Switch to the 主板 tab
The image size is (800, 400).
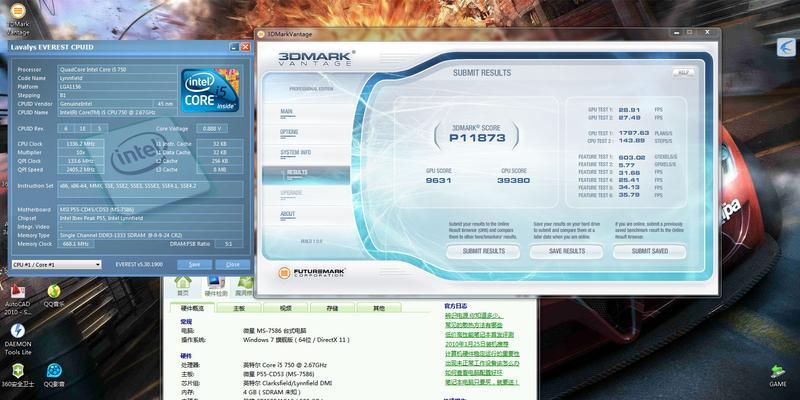coord(239,308)
